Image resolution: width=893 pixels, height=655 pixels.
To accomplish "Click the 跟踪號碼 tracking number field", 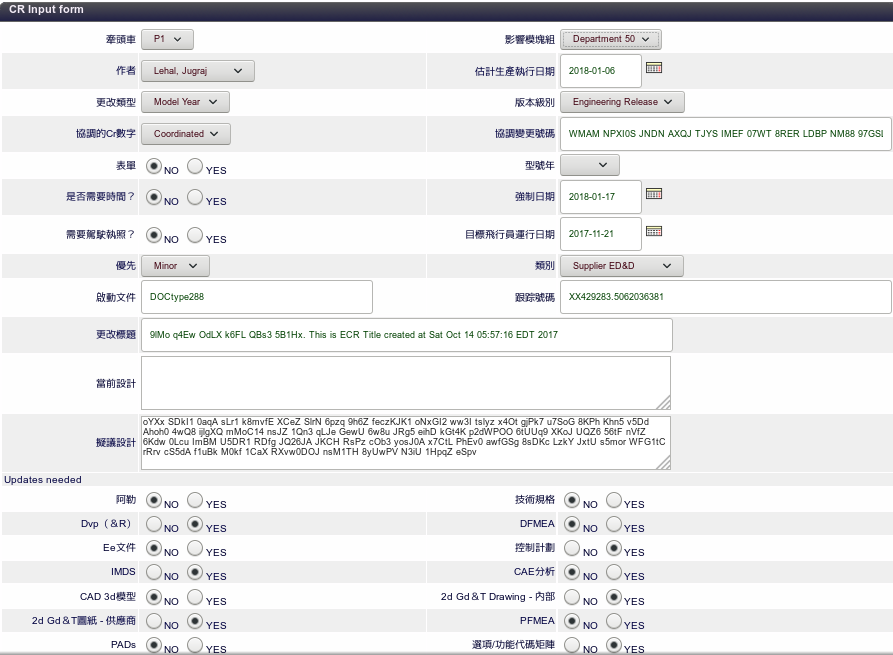I will pyautogui.click(x=725, y=297).
